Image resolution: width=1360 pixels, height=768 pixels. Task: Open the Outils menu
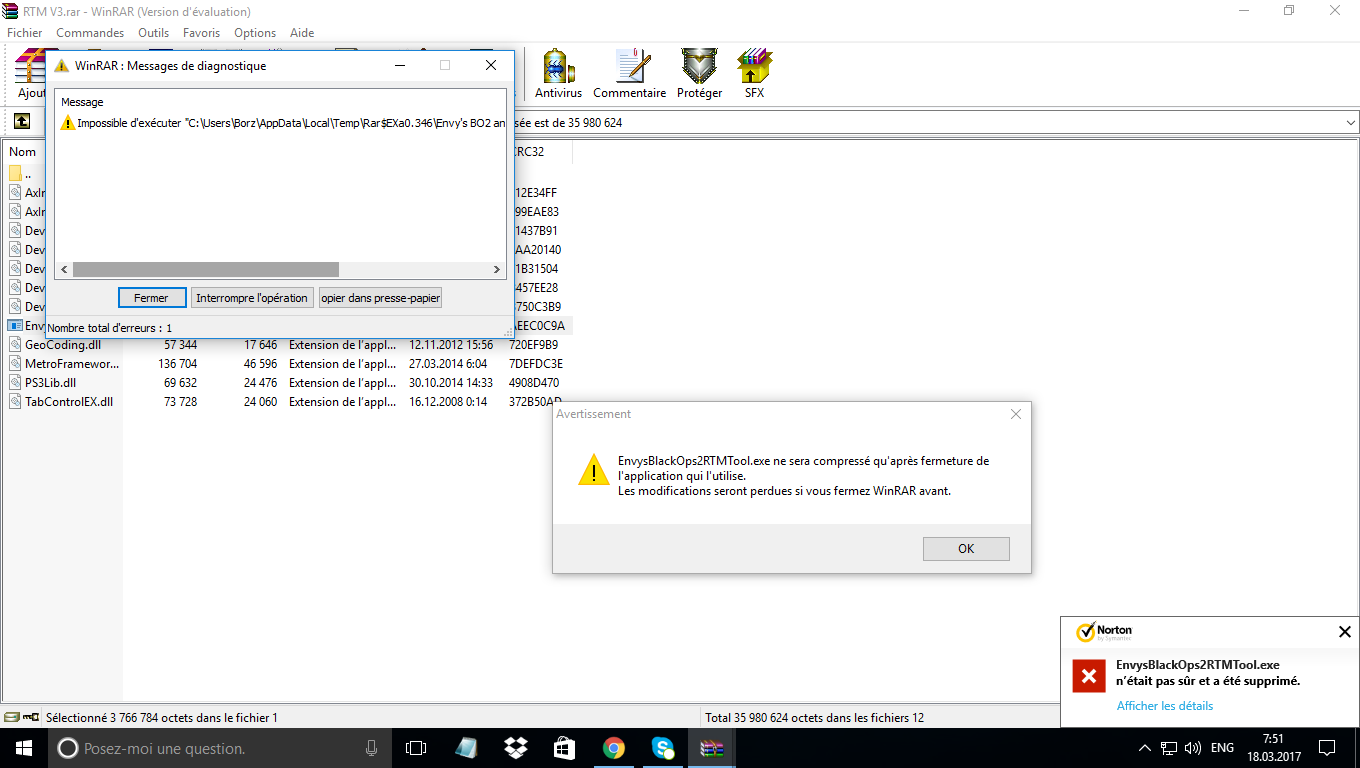pos(154,33)
